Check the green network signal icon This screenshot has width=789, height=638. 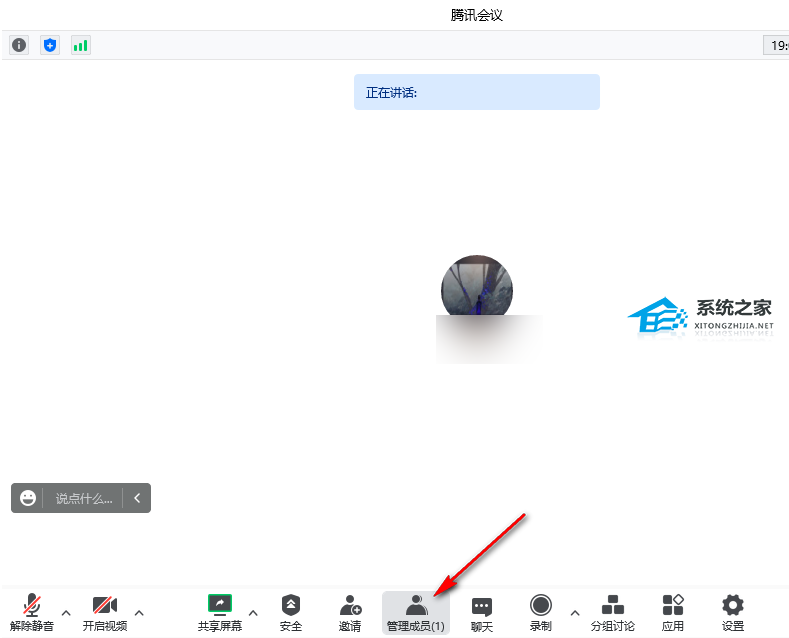tap(81, 45)
